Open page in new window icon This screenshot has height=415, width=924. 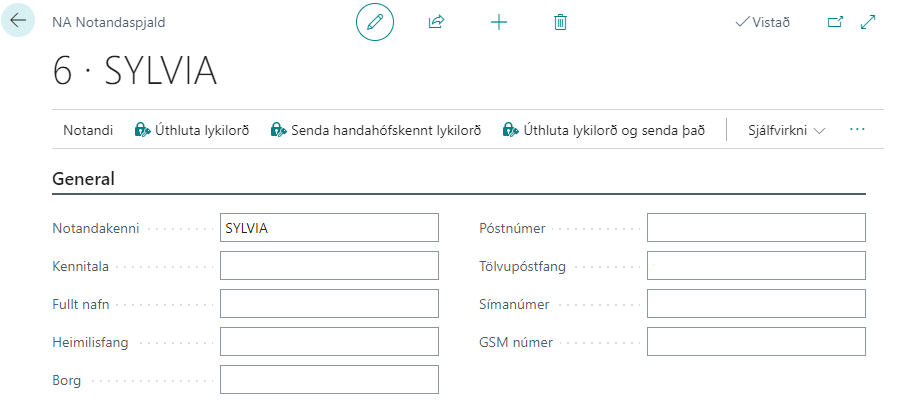coord(835,22)
